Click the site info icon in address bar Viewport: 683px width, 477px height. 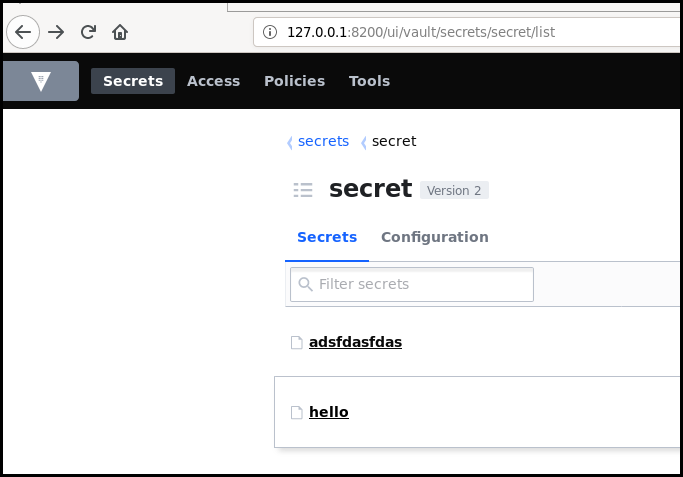[270, 32]
